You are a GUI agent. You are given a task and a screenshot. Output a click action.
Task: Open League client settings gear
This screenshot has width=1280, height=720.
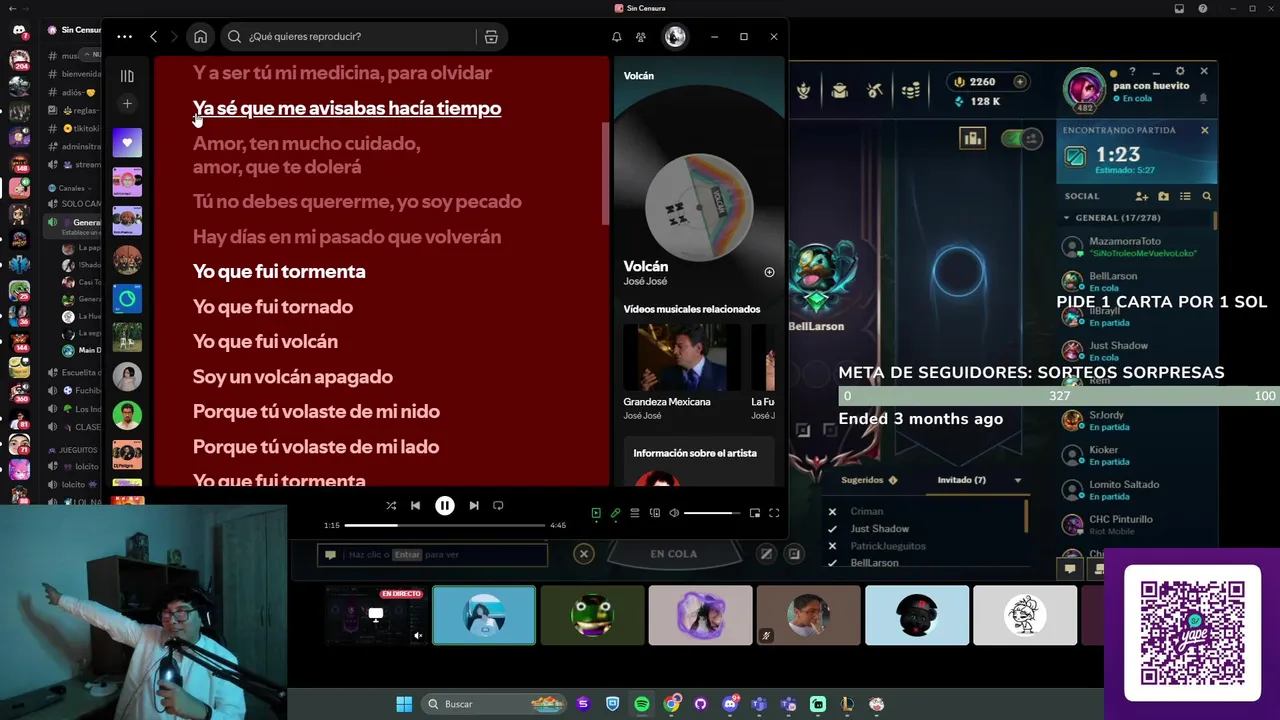pos(1180,71)
